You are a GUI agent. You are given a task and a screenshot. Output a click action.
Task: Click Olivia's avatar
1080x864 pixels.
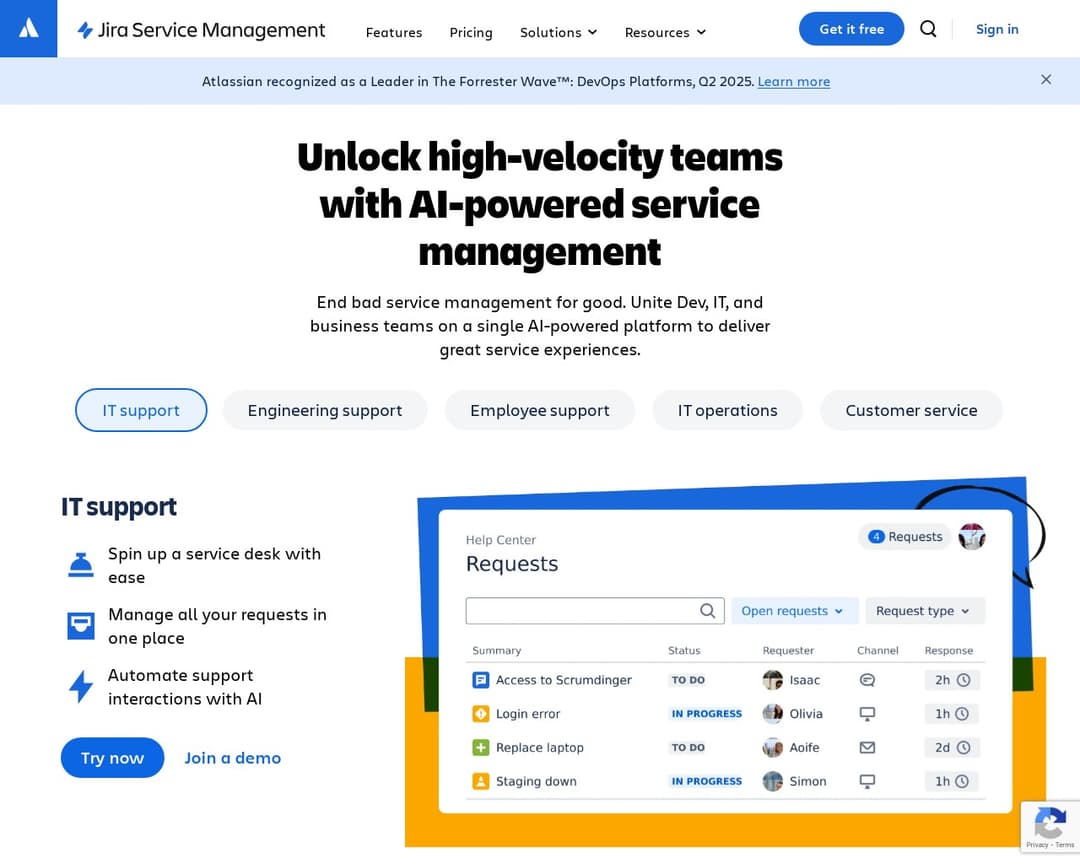pos(773,714)
